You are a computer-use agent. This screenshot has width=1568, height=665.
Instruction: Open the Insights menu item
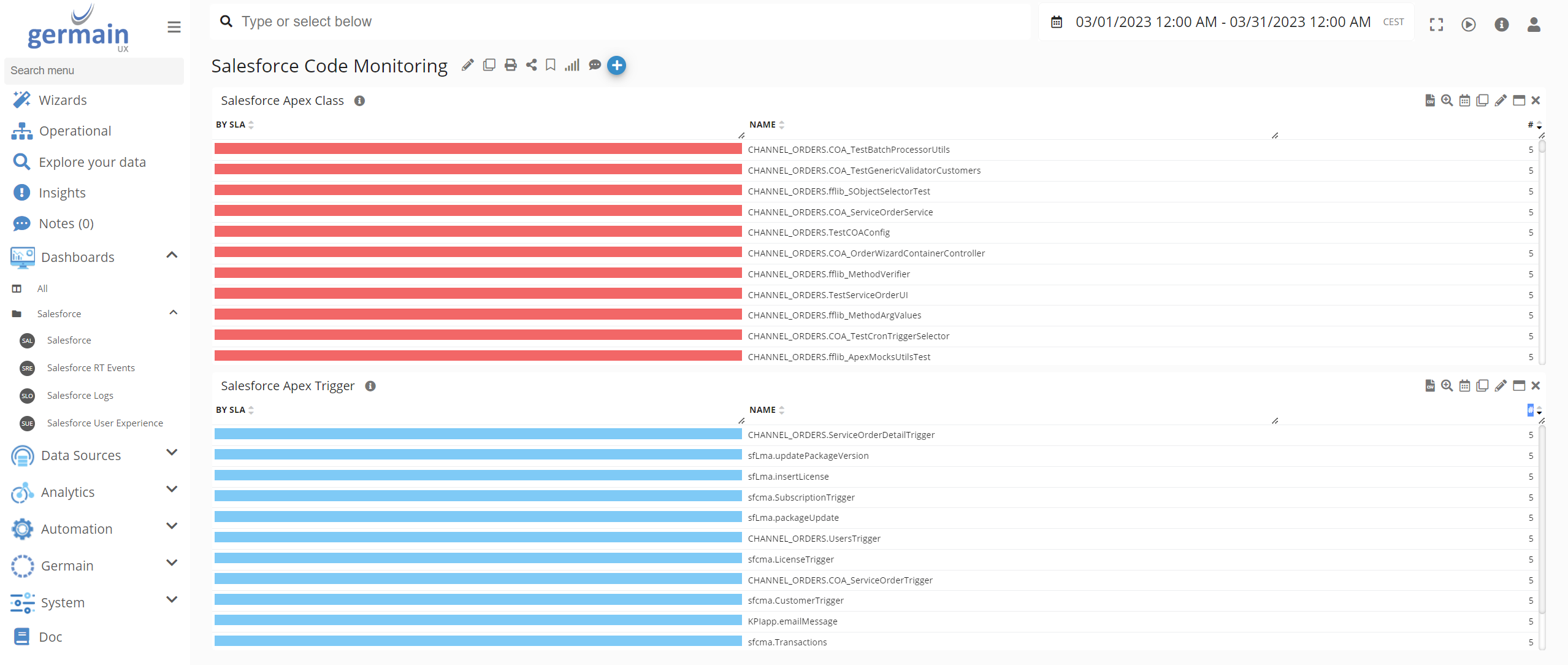62,192
